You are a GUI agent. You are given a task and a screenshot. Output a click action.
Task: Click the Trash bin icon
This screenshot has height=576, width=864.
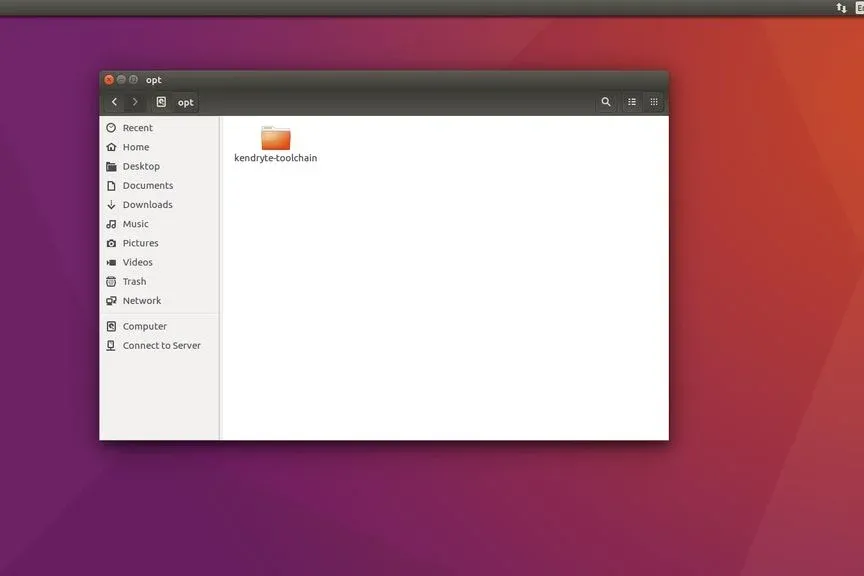[x=111, y=282]
